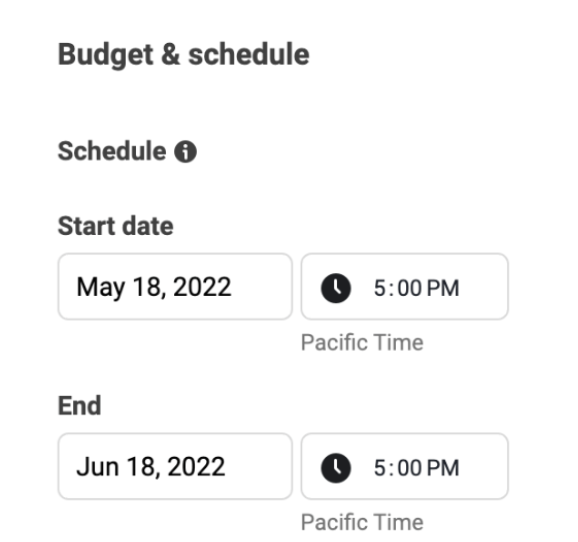Click the Start date label

pos(115,226)
